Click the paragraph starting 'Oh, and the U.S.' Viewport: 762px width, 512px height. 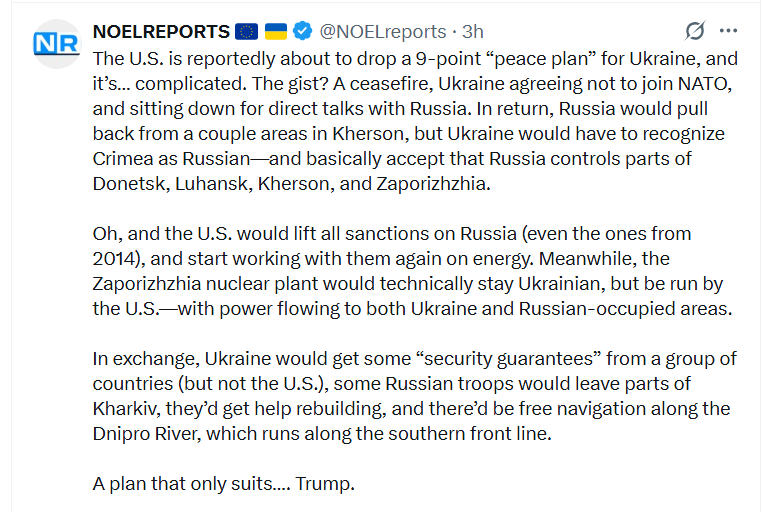[412, 271]
